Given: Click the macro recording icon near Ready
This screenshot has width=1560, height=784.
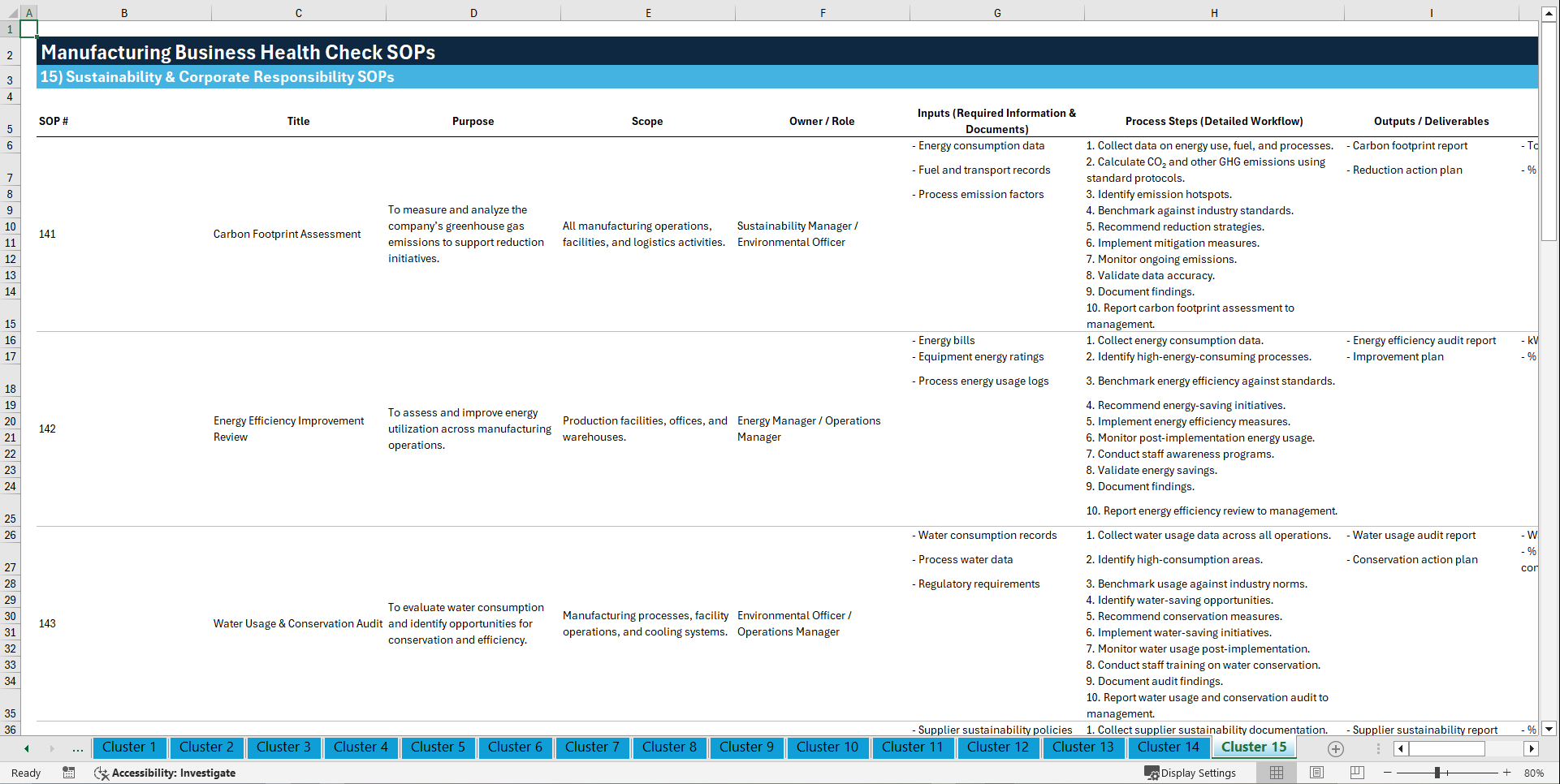Looking at the screenshot, I should coord(69,773).
